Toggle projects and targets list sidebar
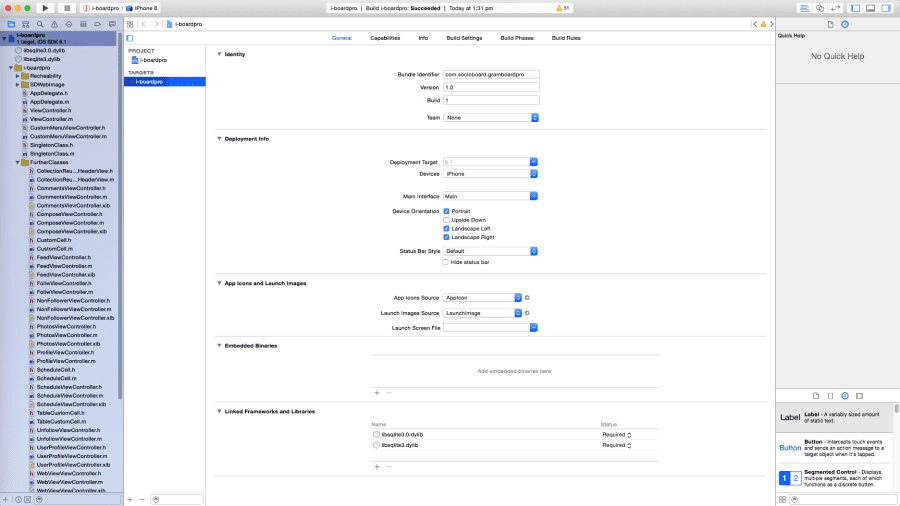Image resolution: width=900 pixels, height=506 pixels. coord(130,38)
